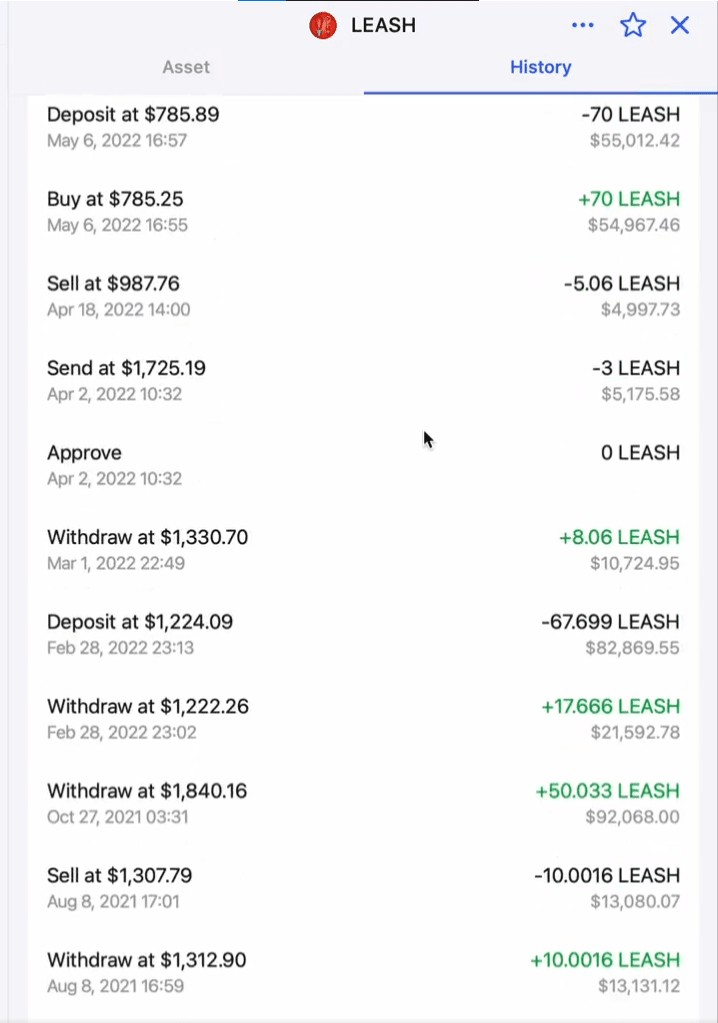Open the Withdraw at $1,330.70 entry

pyautogui.click(x=363, y=549)
